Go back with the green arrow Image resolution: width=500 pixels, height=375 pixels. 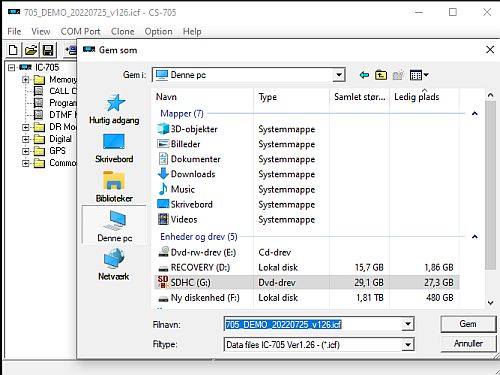pyautogui.click(x=364, y=75)
